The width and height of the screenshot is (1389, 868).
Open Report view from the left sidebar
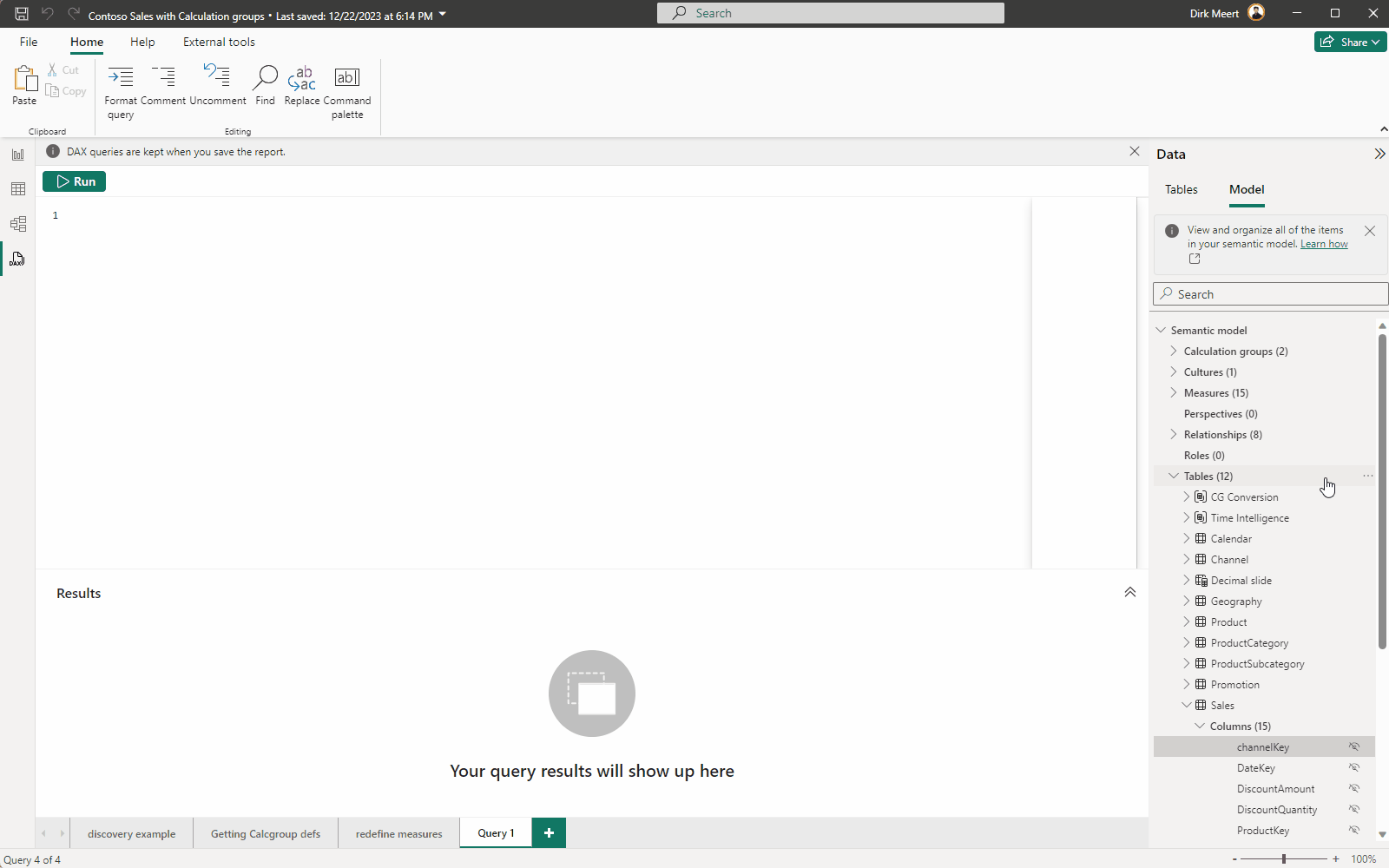click(x=17, y=154)
